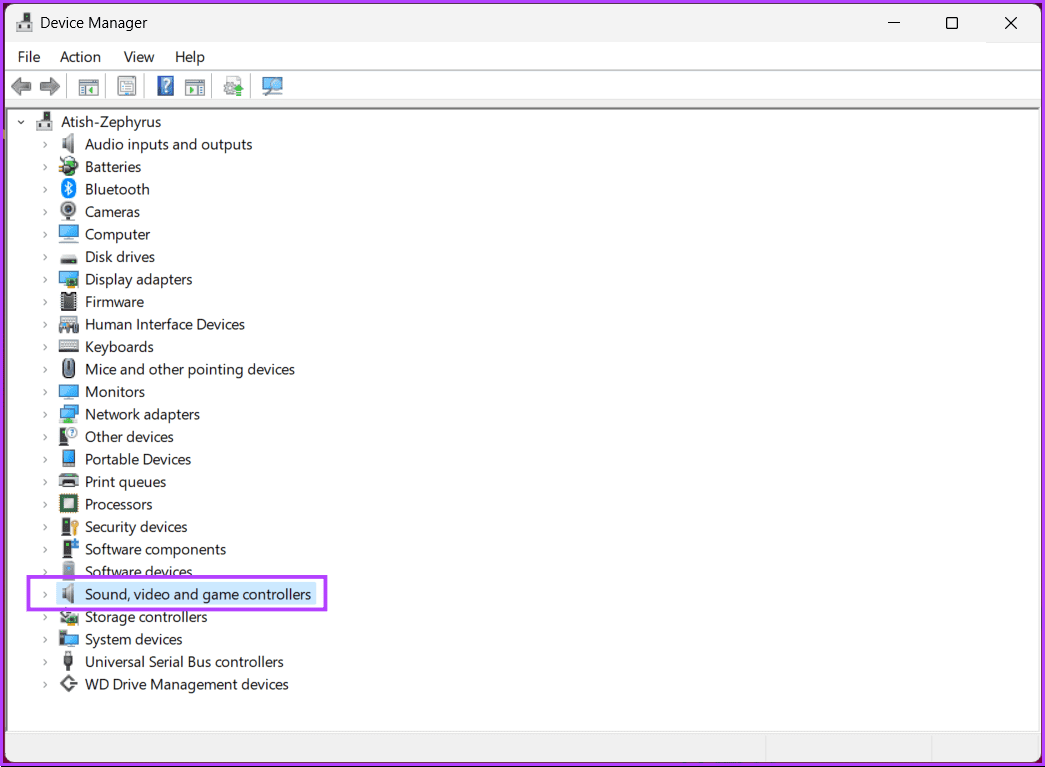Image resolution: width=1045 pixels, height=767 pixels.
Task: Click the Scan for hardware changes icon
Action: tap(233, 86)
